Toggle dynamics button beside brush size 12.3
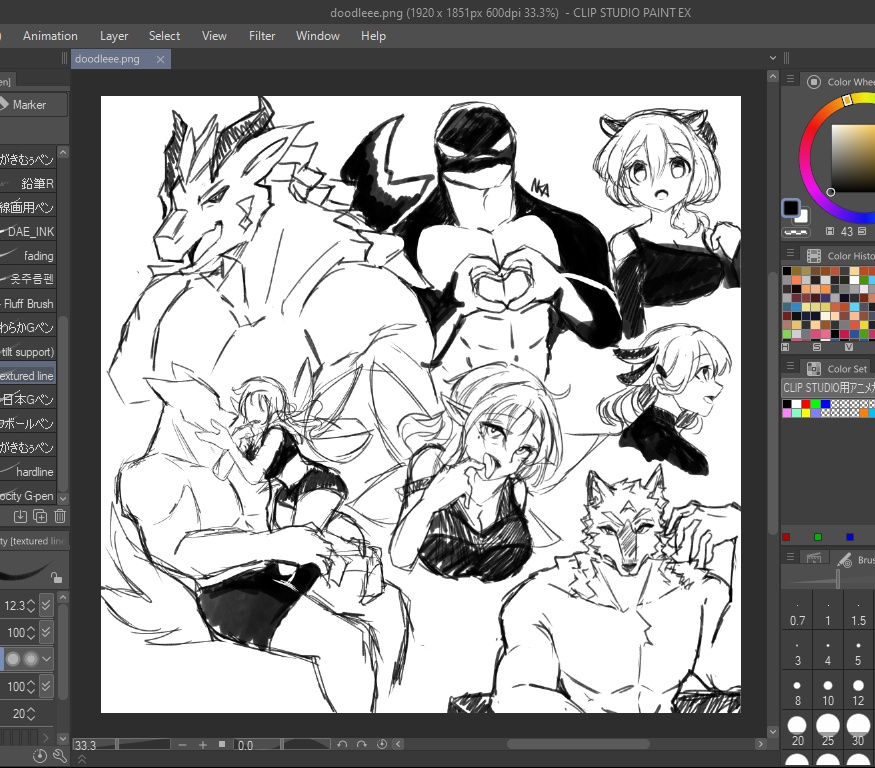875x768 pixels. tap(46, 605)
